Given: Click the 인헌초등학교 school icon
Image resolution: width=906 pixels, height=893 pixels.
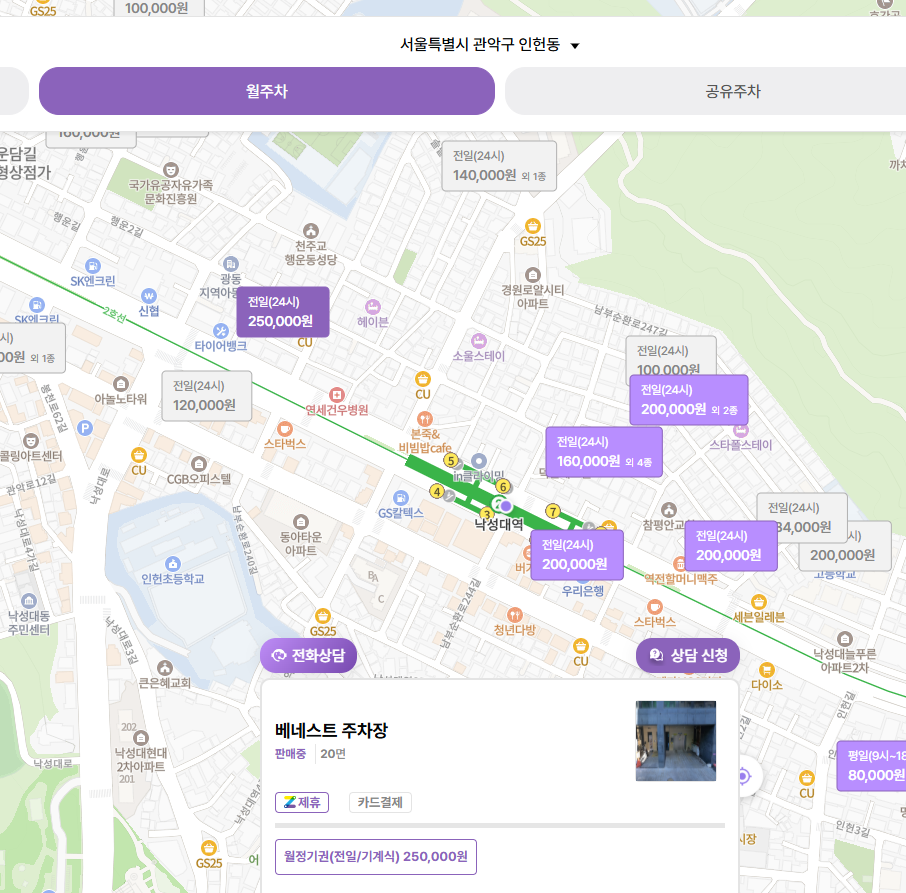Looking at the screenshot, I should (x=173, y=563).
